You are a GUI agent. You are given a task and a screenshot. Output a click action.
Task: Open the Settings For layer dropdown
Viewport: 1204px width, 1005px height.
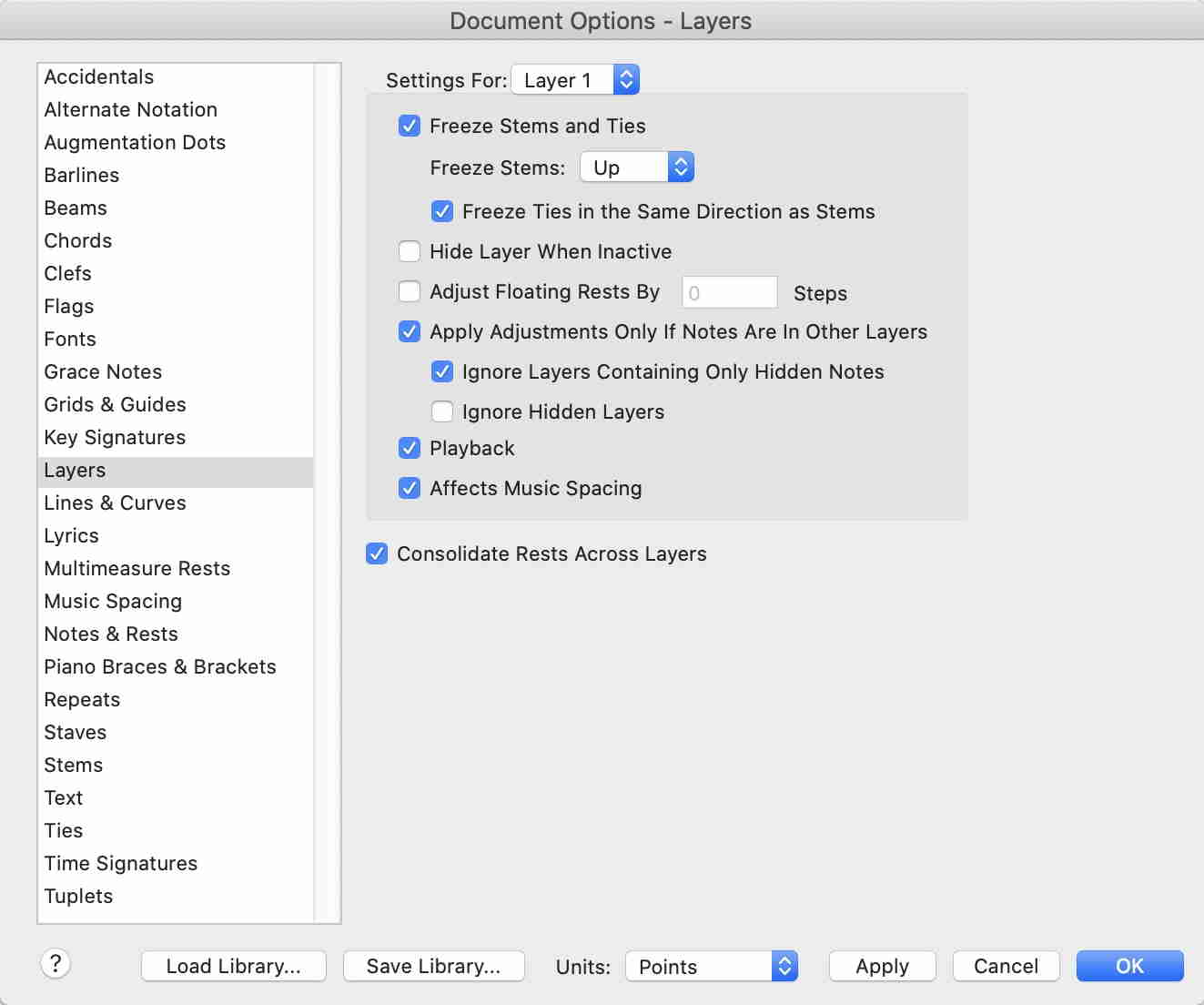(x=575, y=80)
